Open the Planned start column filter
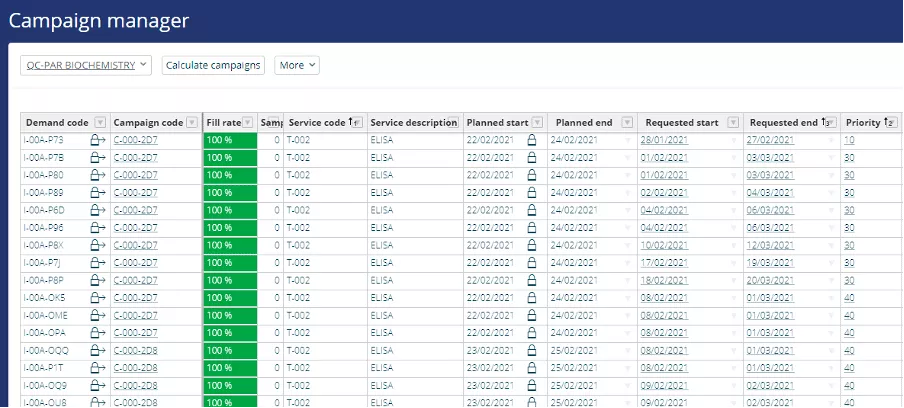The width and height of the screenshot is (904, 408). (537, 123)
